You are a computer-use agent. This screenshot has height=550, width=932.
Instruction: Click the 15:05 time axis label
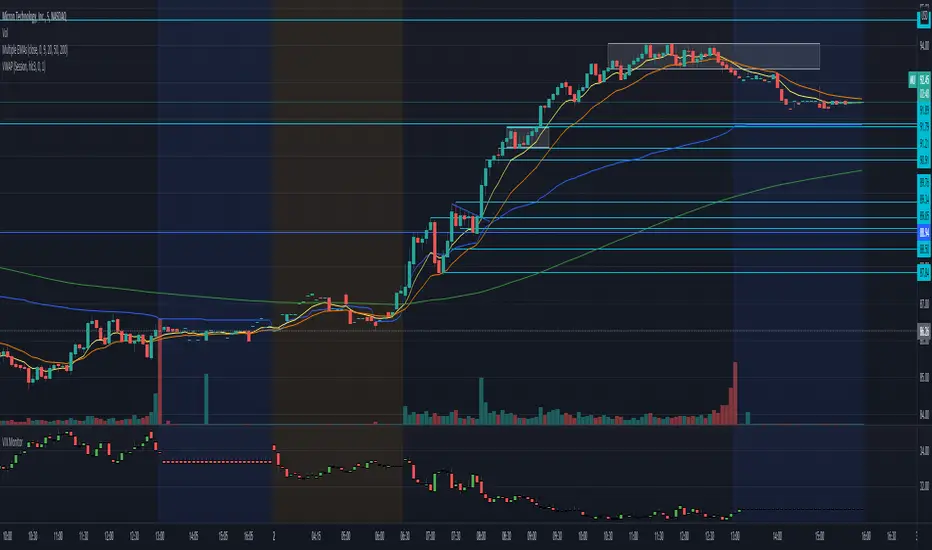(223, 536)
